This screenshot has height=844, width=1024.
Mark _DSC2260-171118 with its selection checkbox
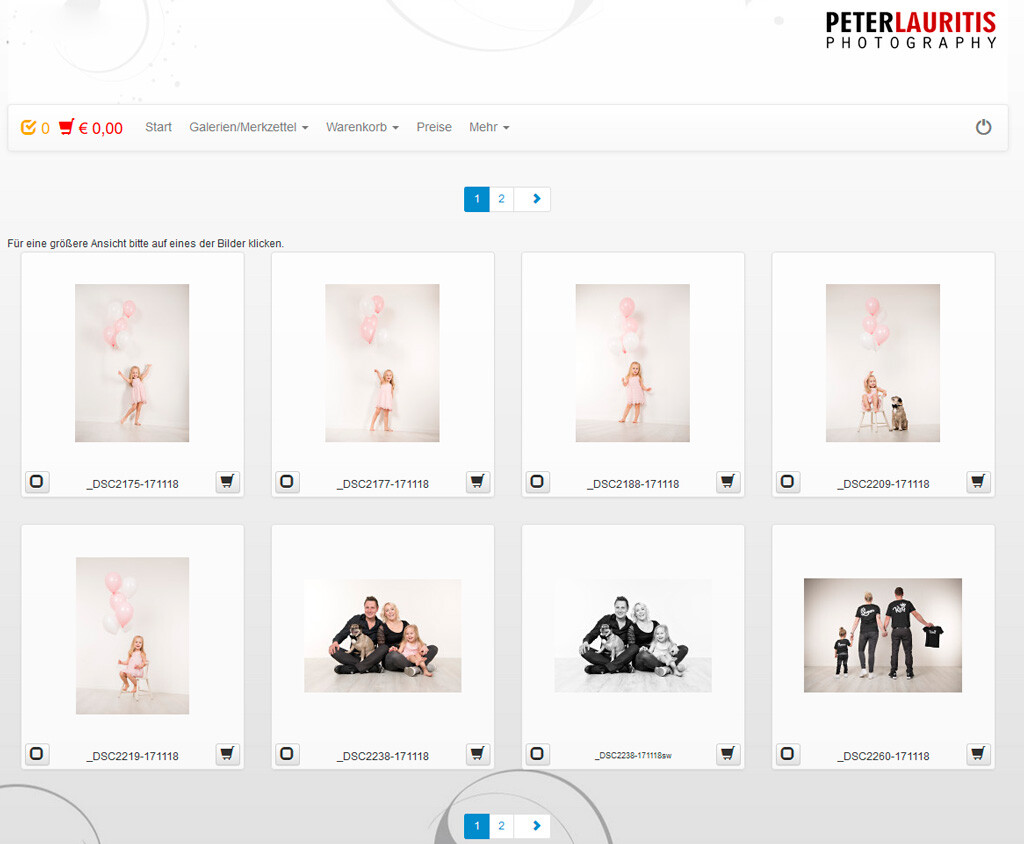tap(788, 755)
